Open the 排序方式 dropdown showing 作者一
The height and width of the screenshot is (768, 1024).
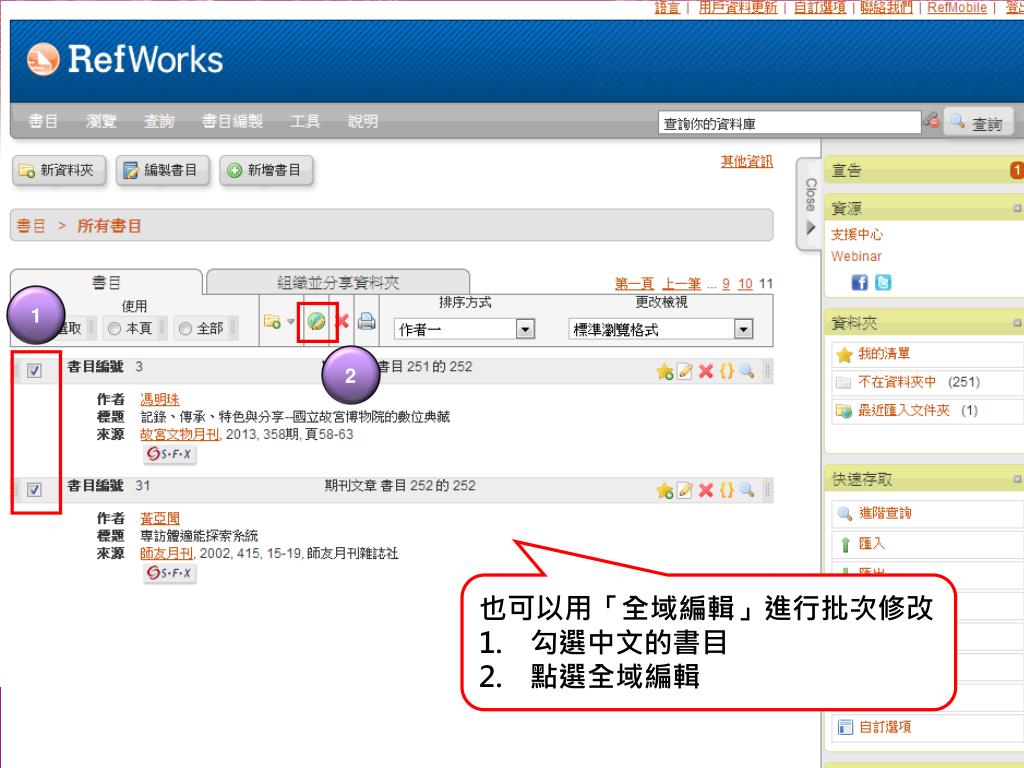point(464,328)
